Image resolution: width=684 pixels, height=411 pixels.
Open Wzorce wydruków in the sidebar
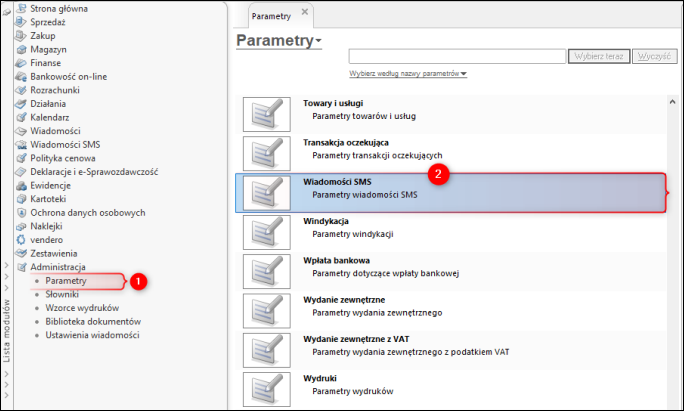click(82, 308)
